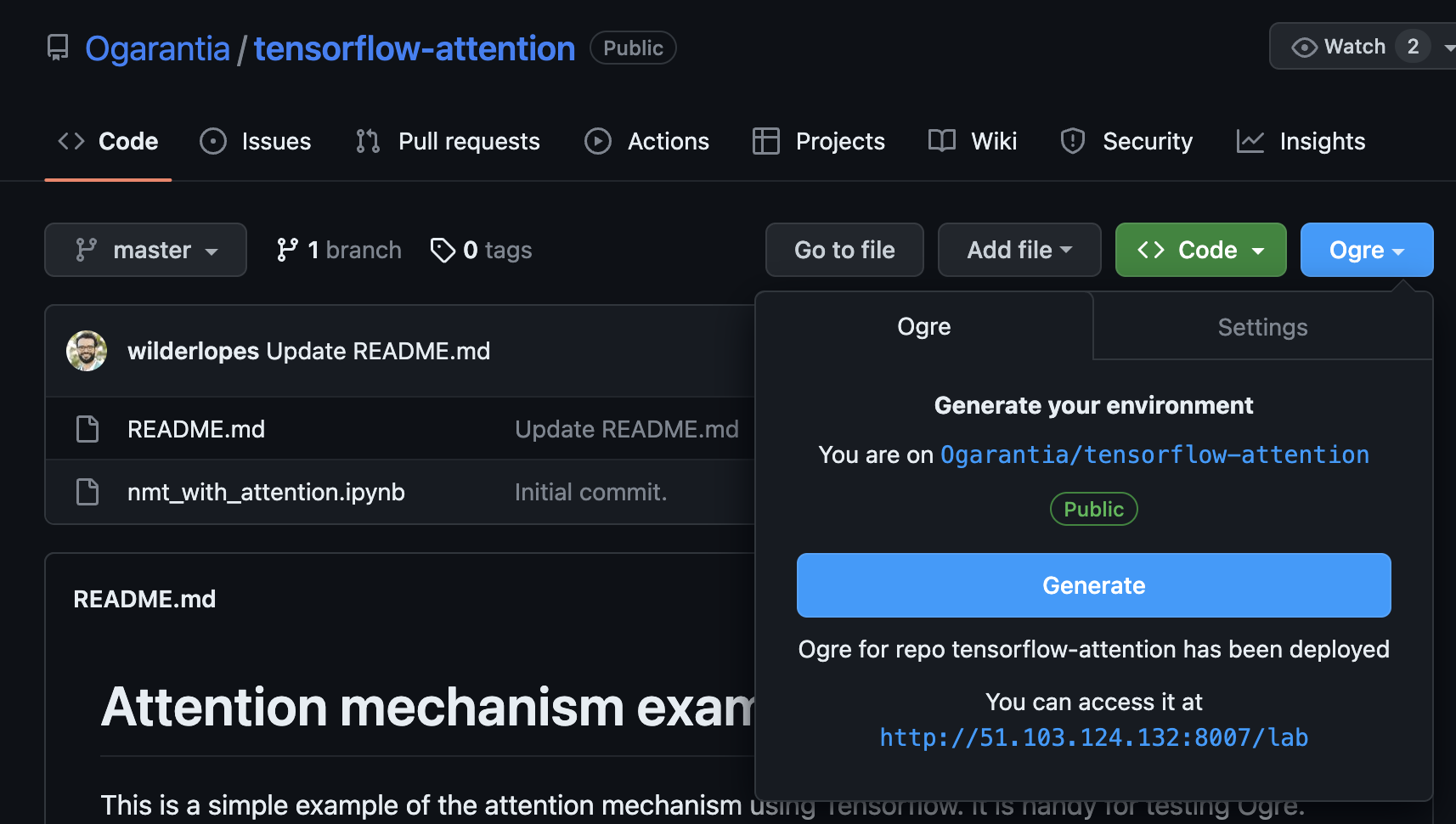1456x824 pixels.
Task: Open the tensorflow-attention repository link
Action: tap(414, 48)
